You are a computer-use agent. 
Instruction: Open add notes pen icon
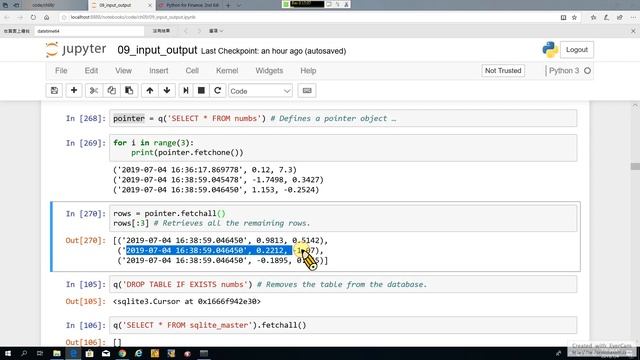click(x=607, y=18)
